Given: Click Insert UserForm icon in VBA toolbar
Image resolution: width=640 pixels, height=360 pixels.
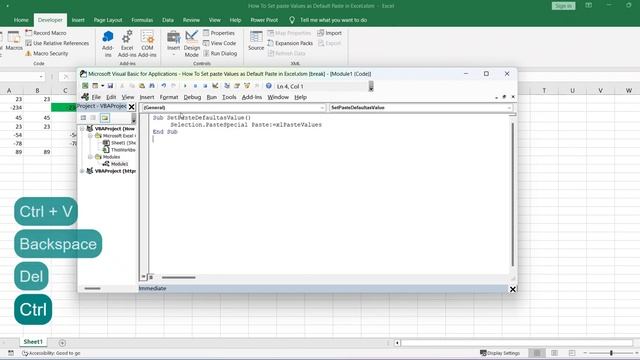Looking at the screenshot, I should (95, 86).
